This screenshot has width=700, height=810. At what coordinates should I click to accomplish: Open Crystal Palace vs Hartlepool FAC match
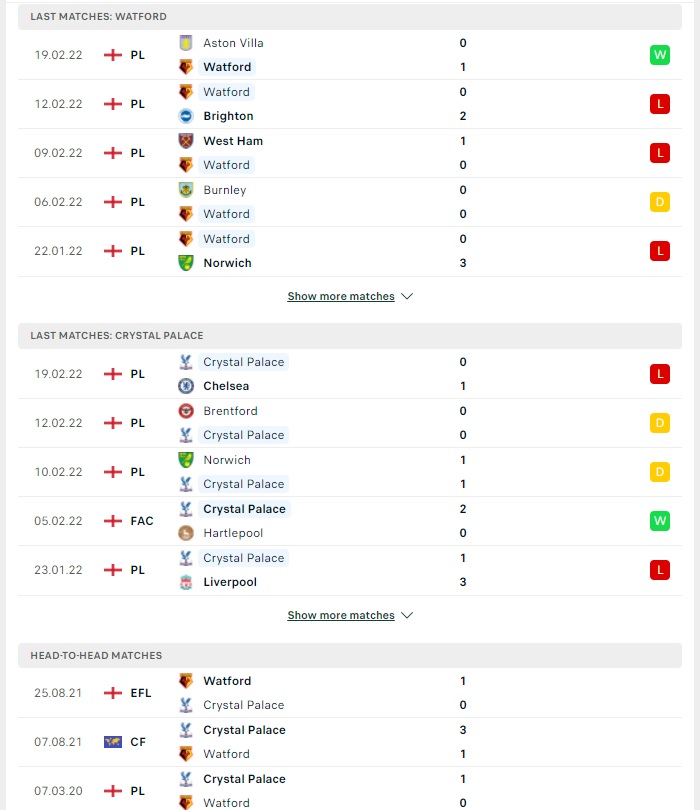(350, 521)
